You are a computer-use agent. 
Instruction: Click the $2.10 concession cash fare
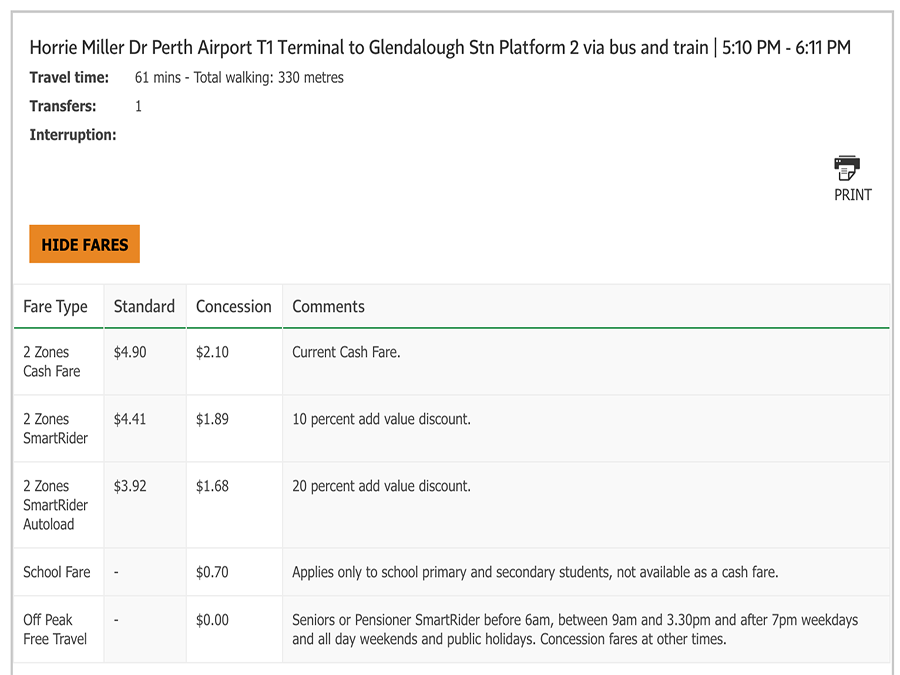tap(212, 352)
